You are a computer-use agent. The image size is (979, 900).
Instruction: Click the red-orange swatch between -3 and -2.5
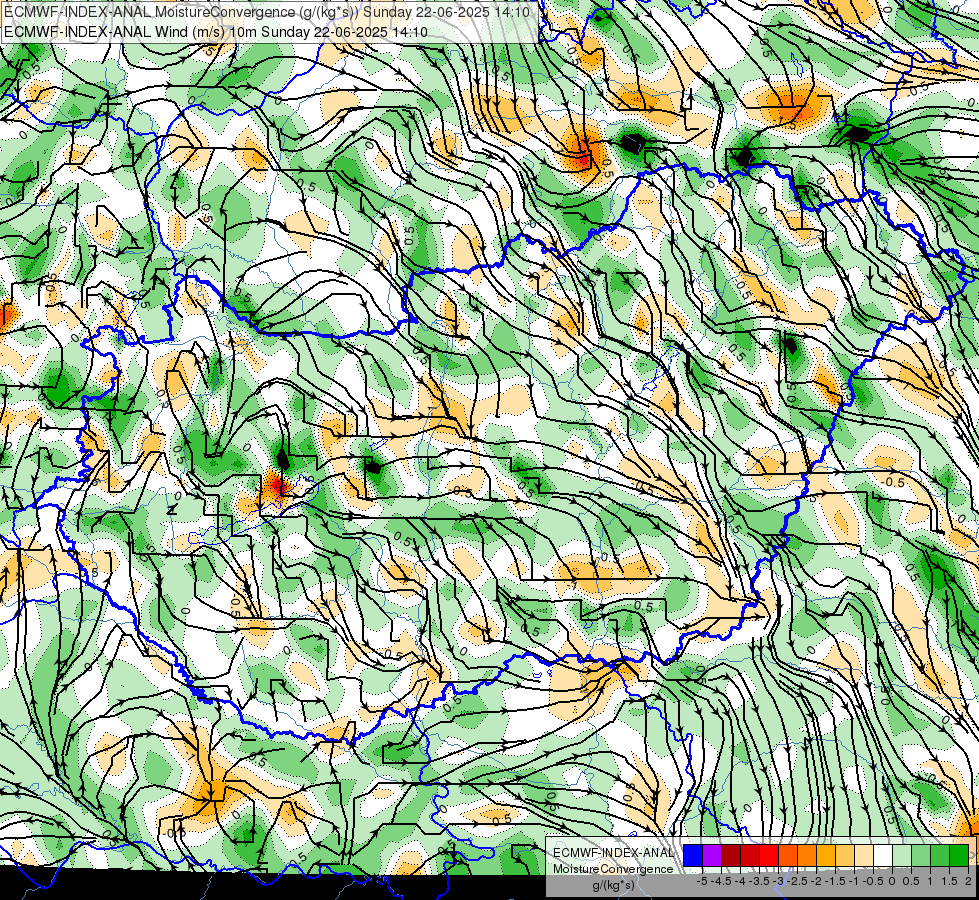coord(788,856)
